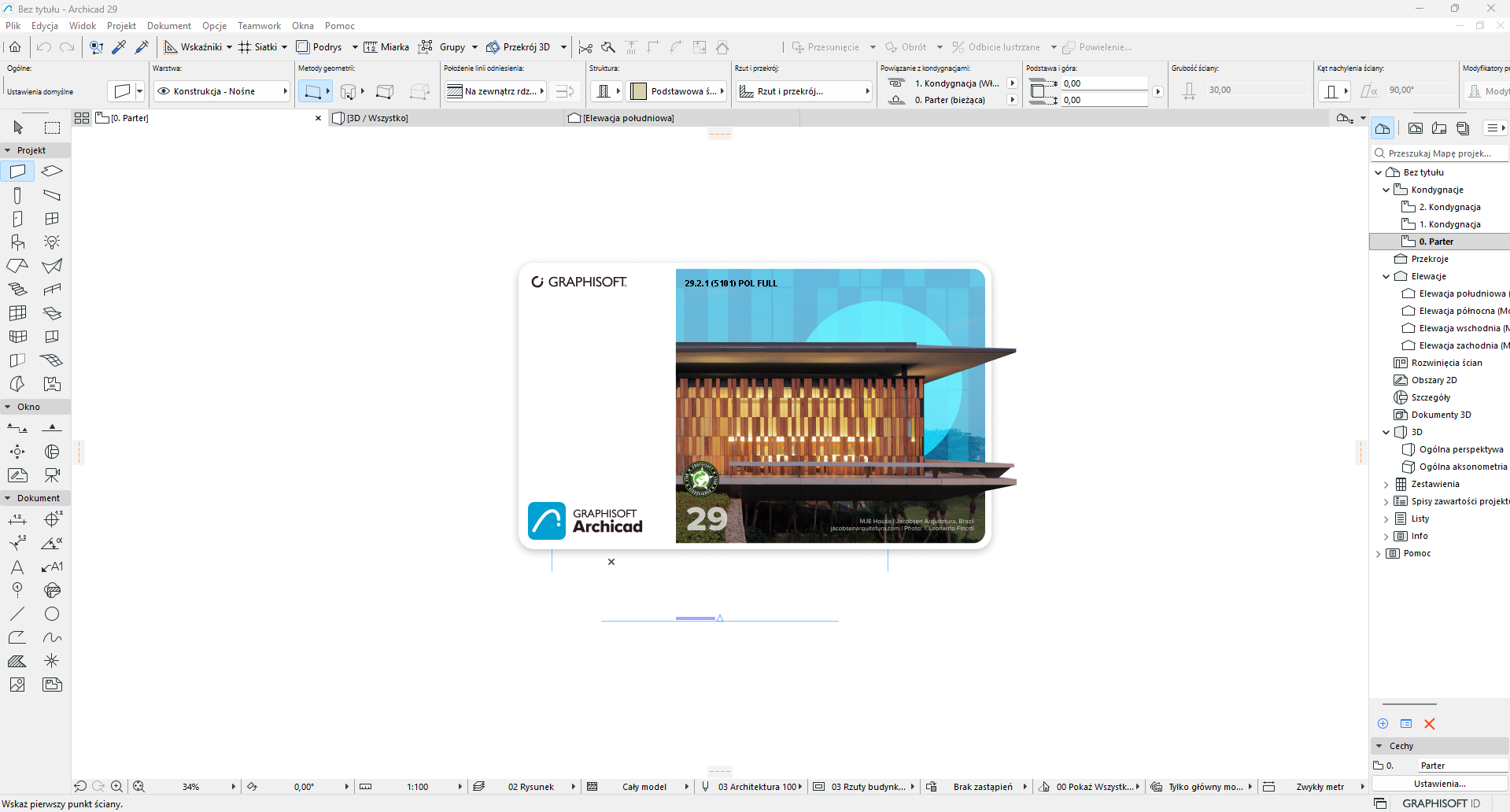Image resolution: width=1510 pixels, height=812 pixels.
Task: Click the Ustawienia... button
Action: [1439, 784]
